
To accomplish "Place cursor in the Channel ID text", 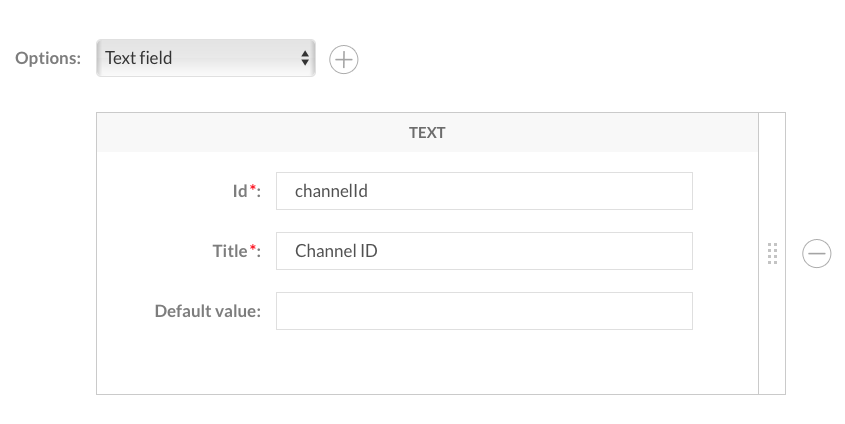I will [x=336, y=251].
